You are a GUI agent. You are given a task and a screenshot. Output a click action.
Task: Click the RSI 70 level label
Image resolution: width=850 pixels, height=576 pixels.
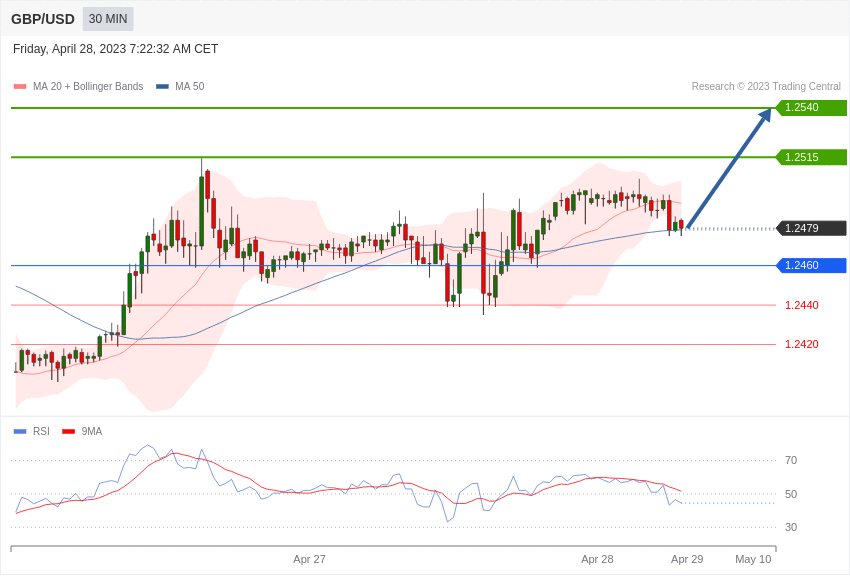point(791,461)
